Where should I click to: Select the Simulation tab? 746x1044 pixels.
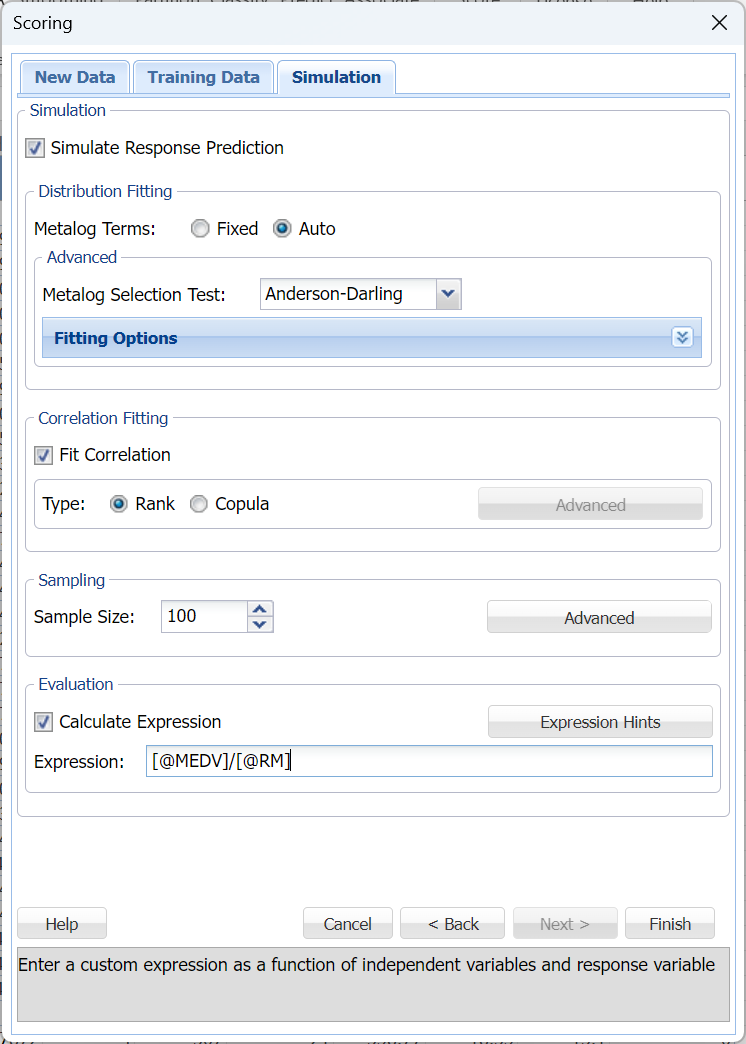tap(336, 77)
